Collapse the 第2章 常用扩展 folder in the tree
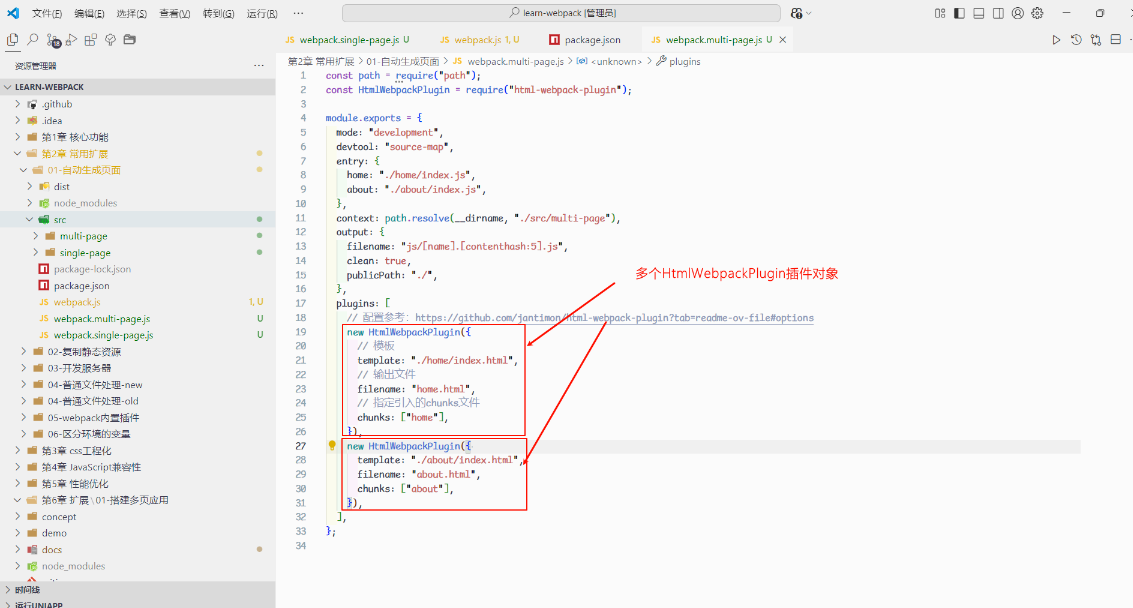 pos(137,154)
